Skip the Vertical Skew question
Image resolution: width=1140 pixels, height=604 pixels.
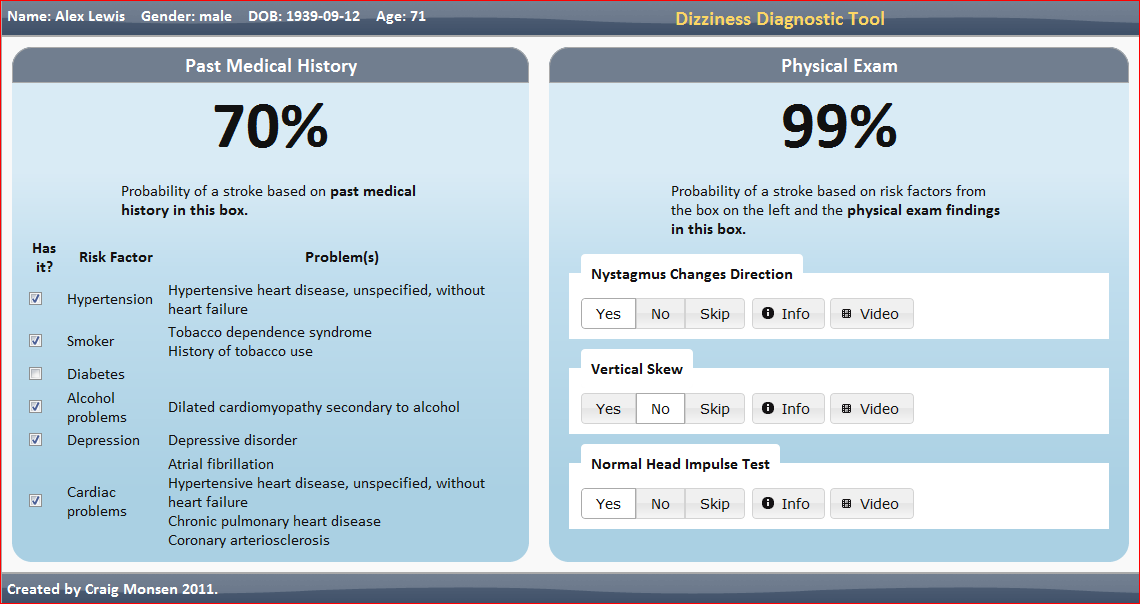pos(714,408)
